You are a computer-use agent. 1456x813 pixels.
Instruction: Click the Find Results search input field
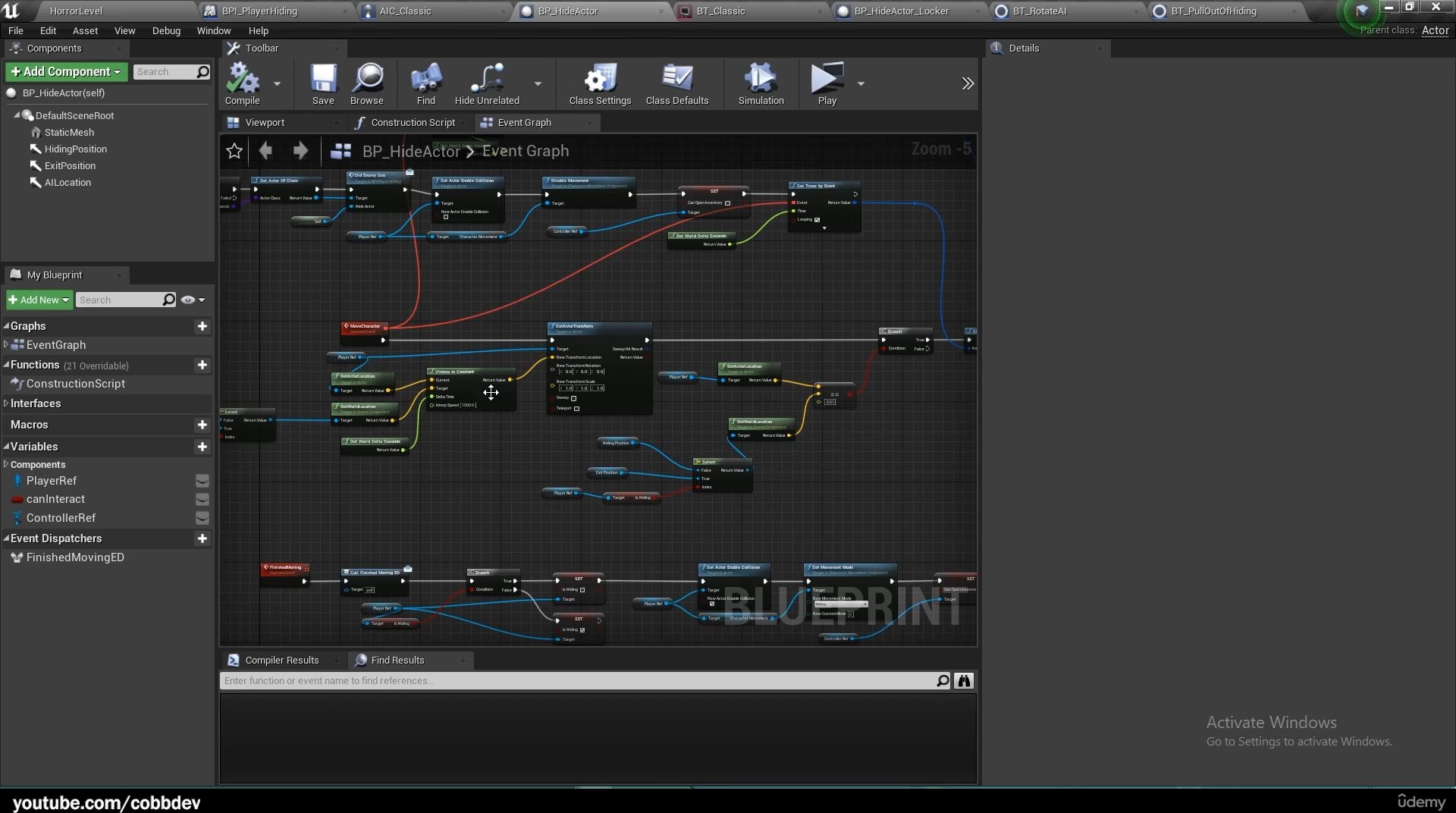576,681
